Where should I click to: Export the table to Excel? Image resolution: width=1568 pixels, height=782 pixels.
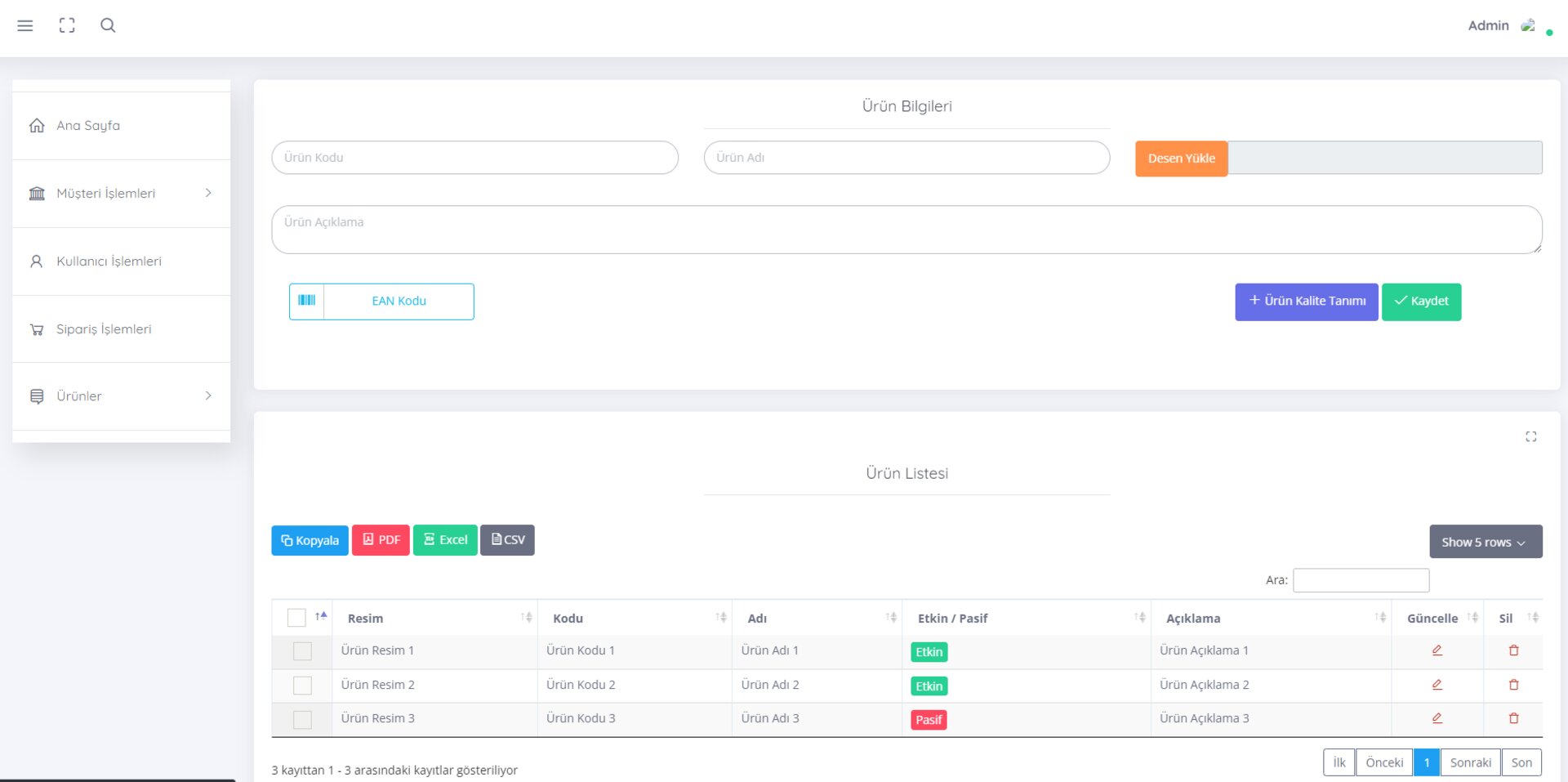[445, 540]
